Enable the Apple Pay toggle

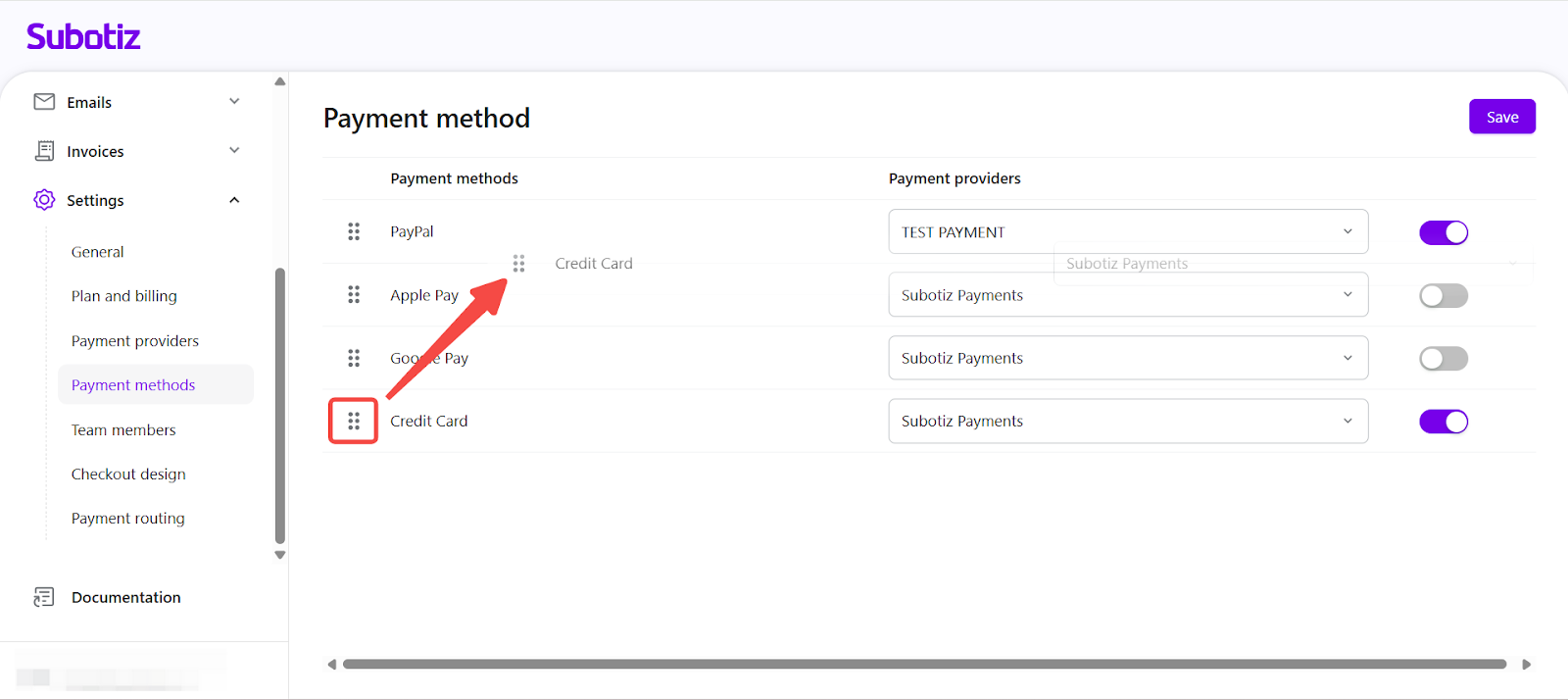pos(1443,295)
